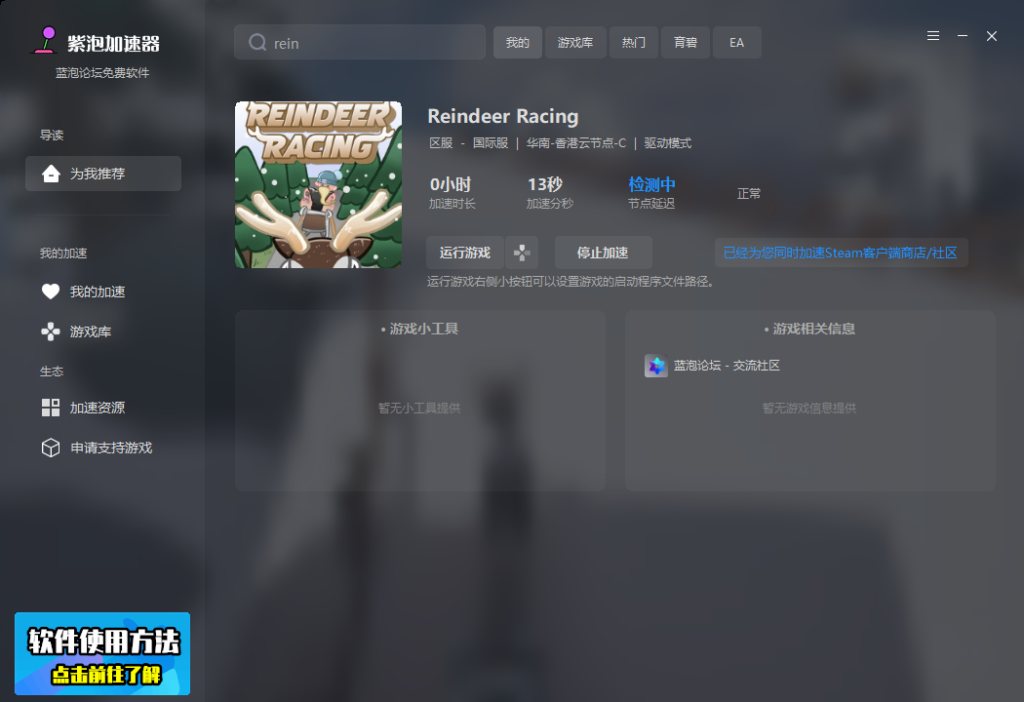Screen dimensions: 1024x702
Task: Switch to the 游戏库 top tab
Action: pyautogui.click(x=575, y=42)
